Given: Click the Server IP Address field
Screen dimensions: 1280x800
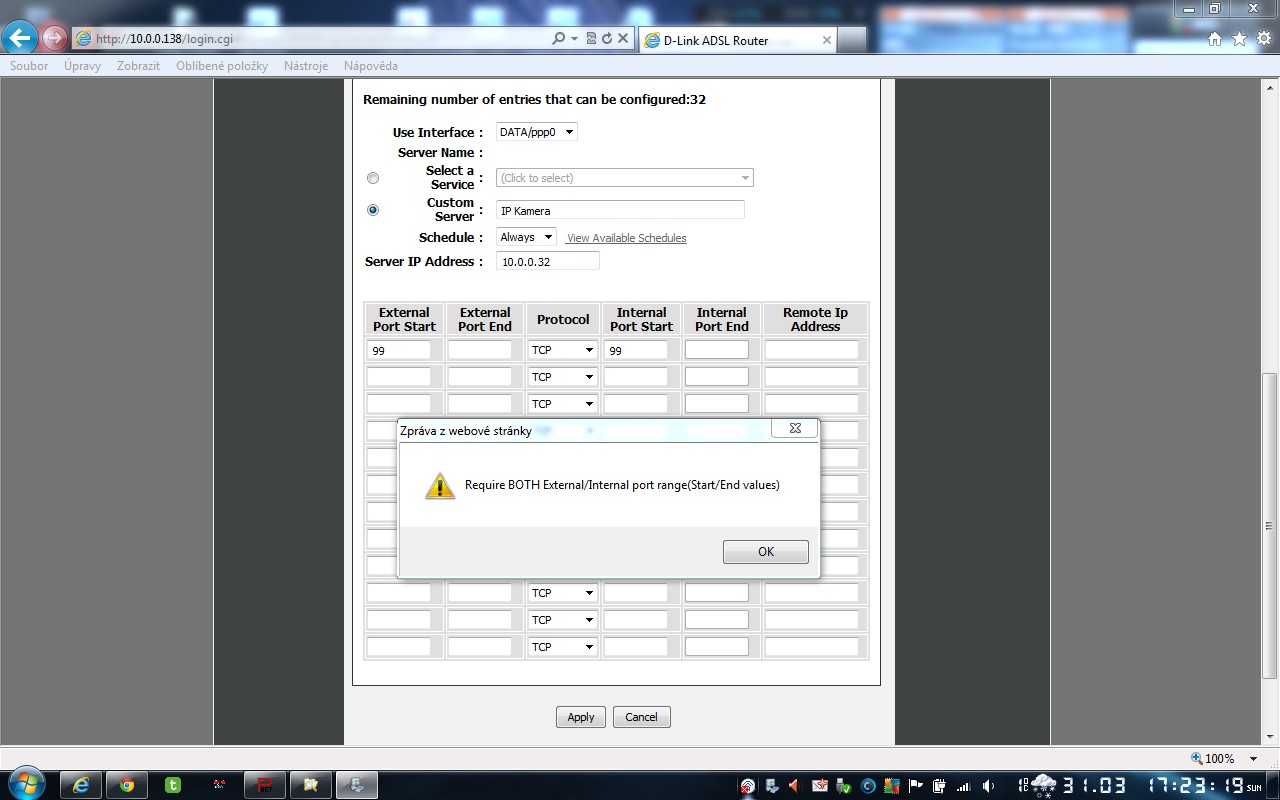Looking at the screenshot, I should point(548,261).
